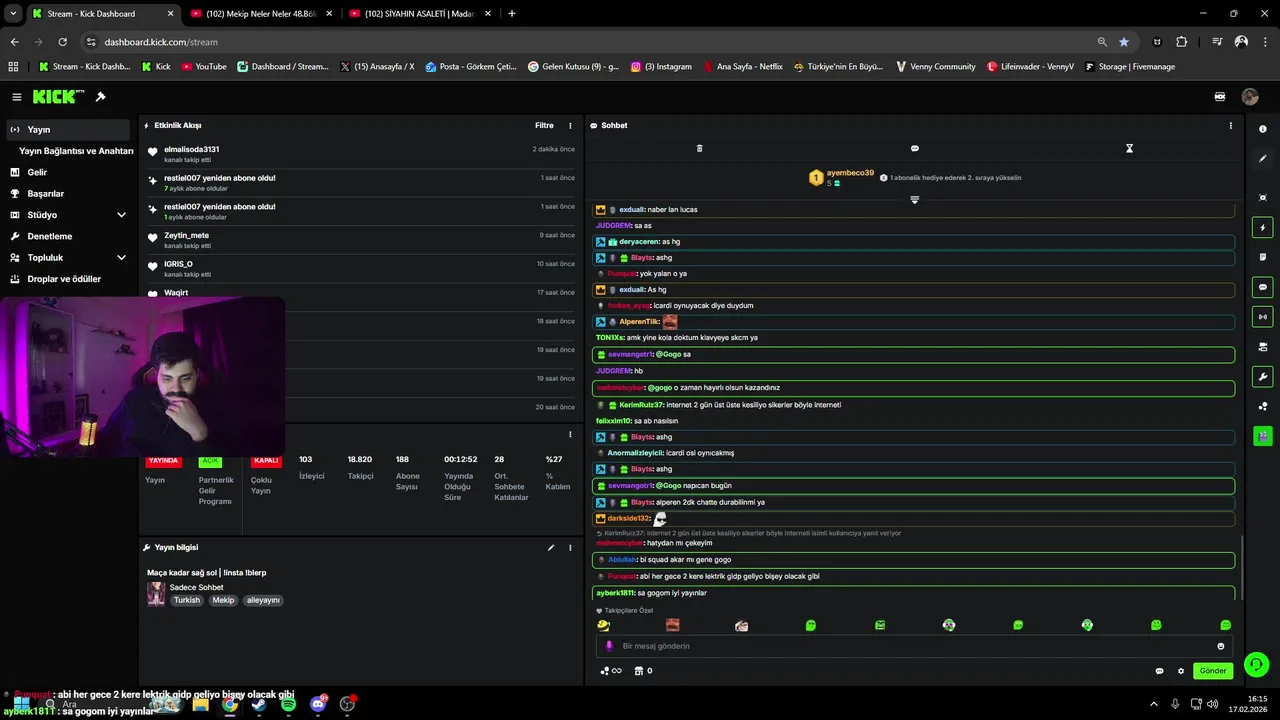Open Etkinlik Akışı three-dot menu

tap(570, 125)
